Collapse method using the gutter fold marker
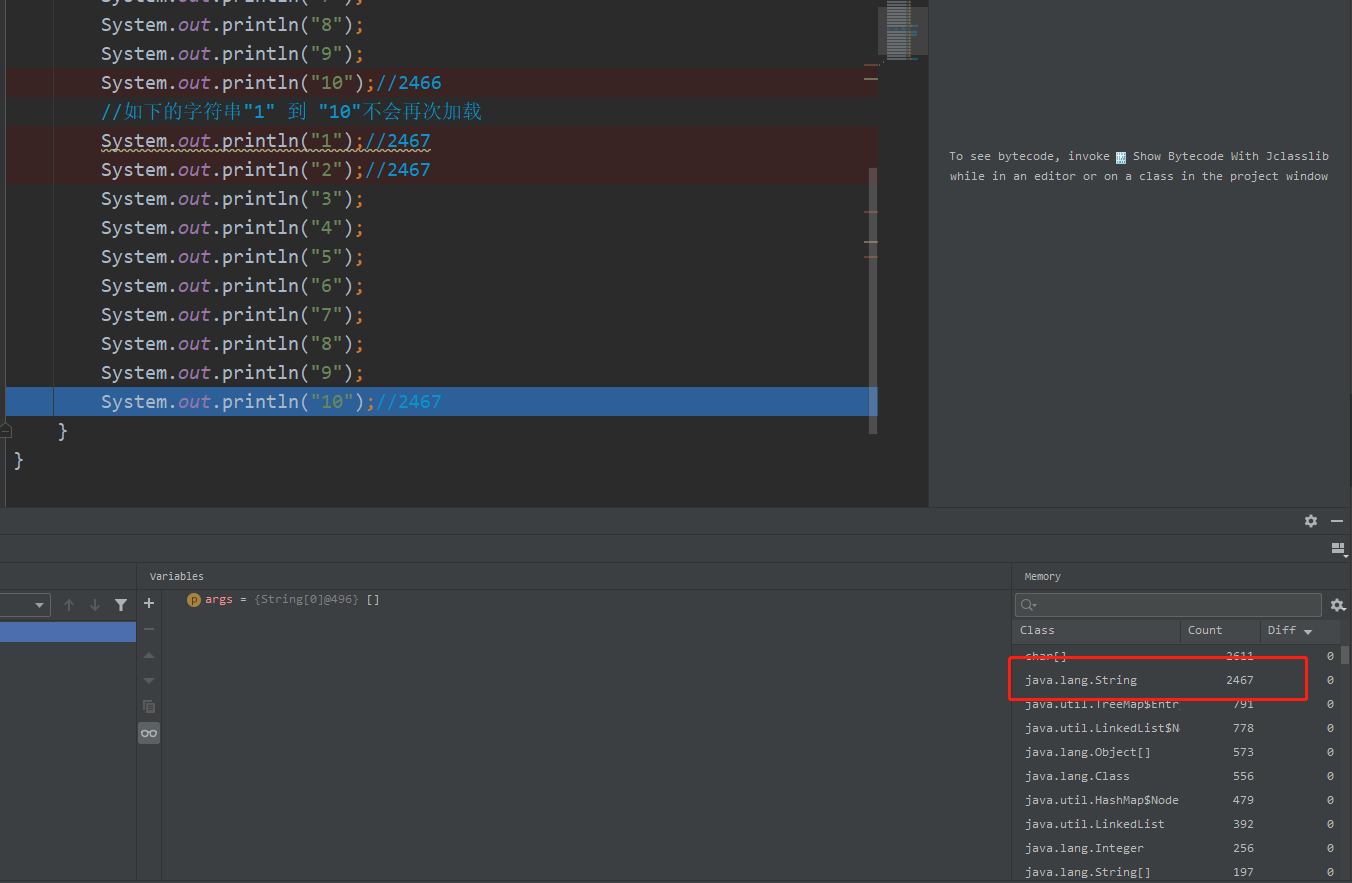1352x883 pixels. (x=5, y=431)
